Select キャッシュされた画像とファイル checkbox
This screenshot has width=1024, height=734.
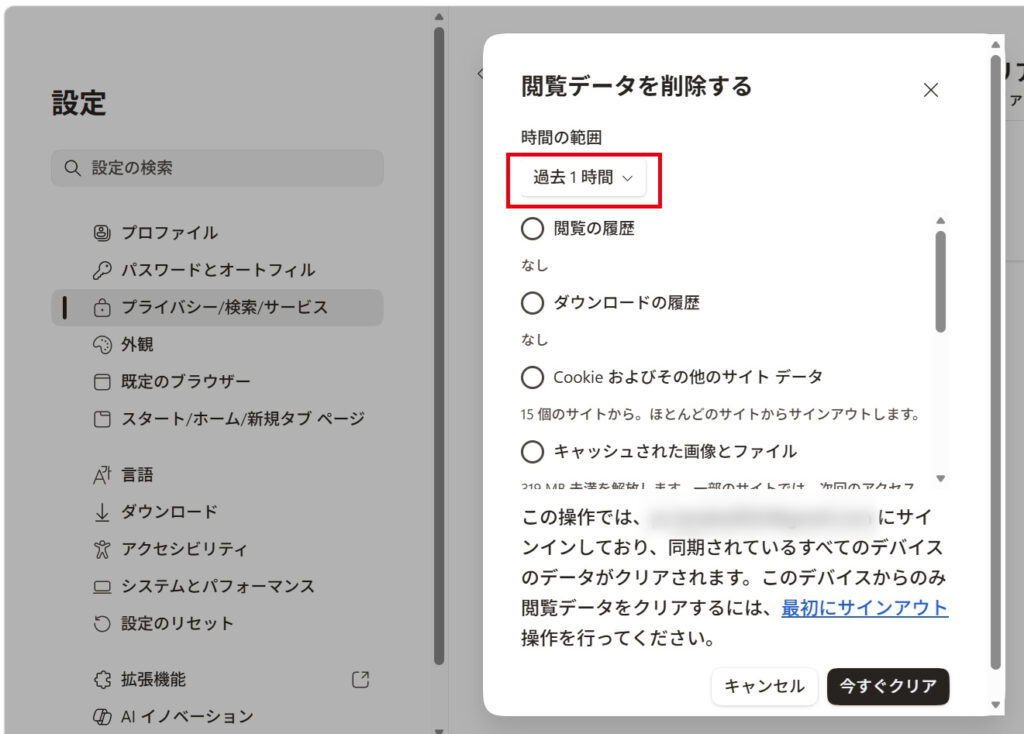(x=533, y=452)
